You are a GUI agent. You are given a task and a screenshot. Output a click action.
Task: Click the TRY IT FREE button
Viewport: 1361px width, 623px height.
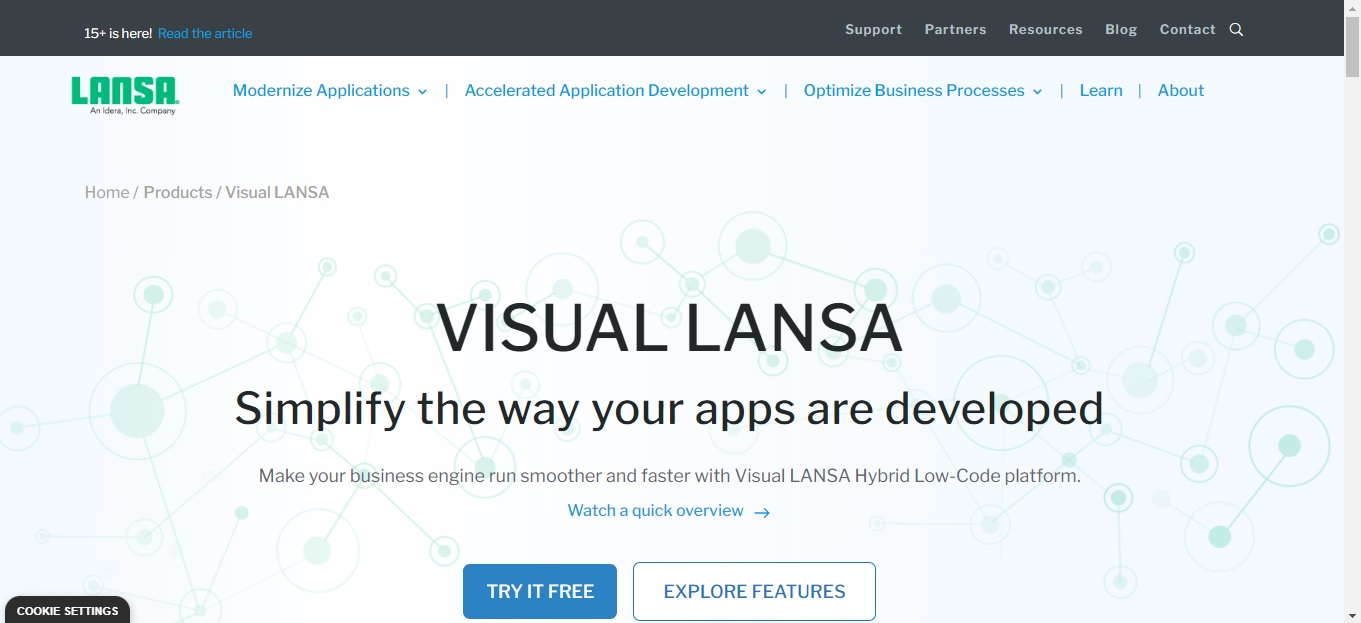tap(540, 591)
